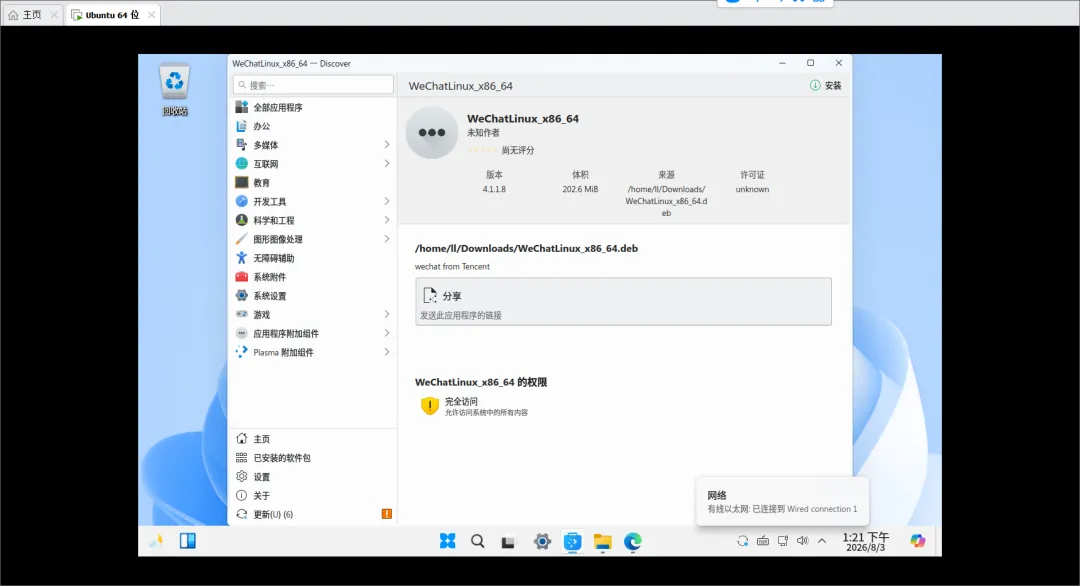Expand the Plasma 附加组件 chevron
Image resolution: width=1080 pixels, height=586 pixels.
tap(386, 352)
